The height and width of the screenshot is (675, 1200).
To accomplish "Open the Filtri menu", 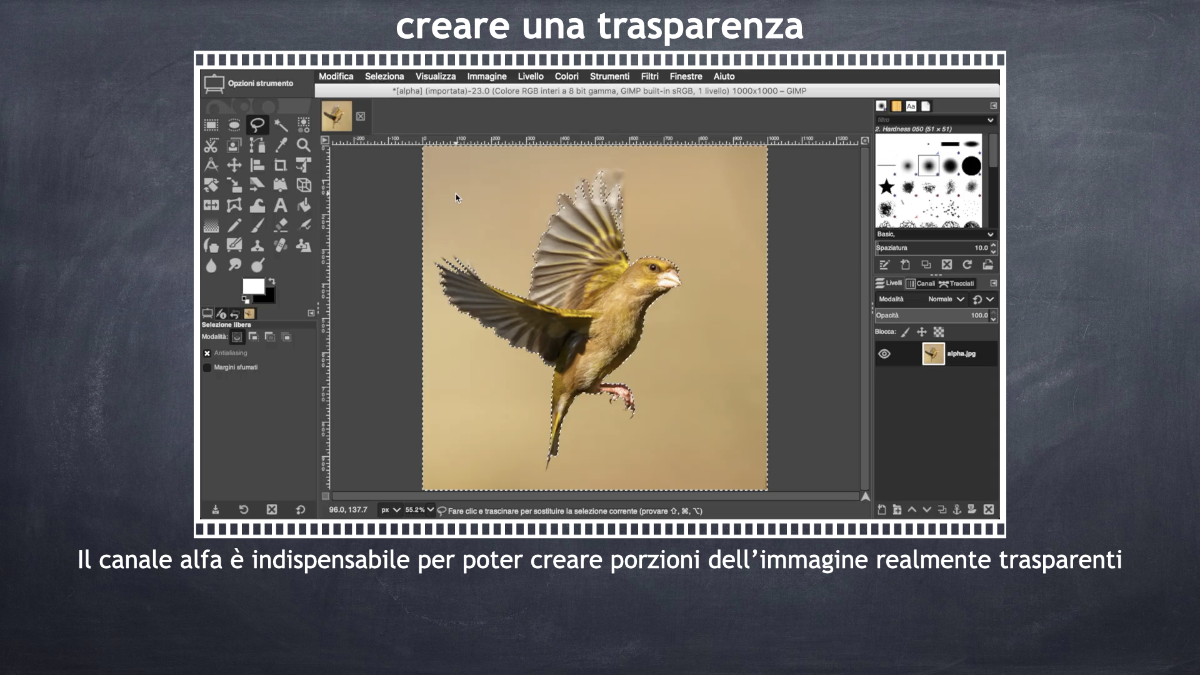I will 649,76.
